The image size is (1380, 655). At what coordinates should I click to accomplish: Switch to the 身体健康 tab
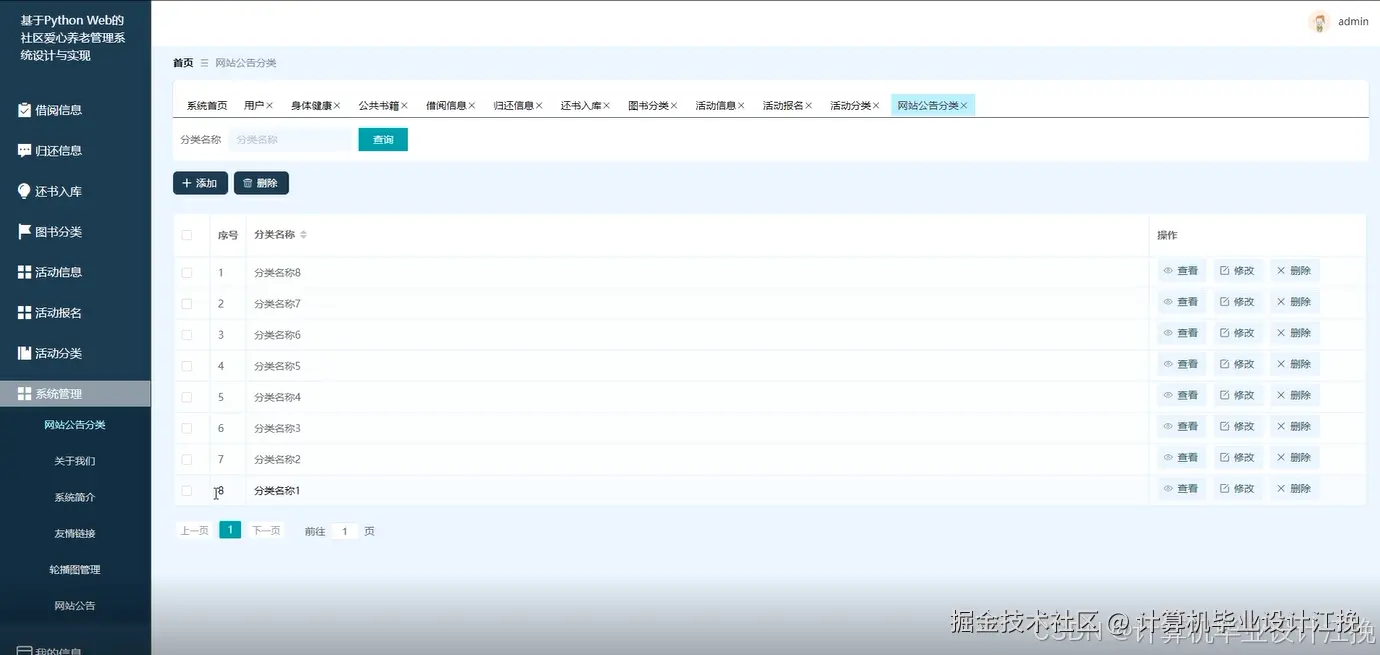(x=311, y=105)
